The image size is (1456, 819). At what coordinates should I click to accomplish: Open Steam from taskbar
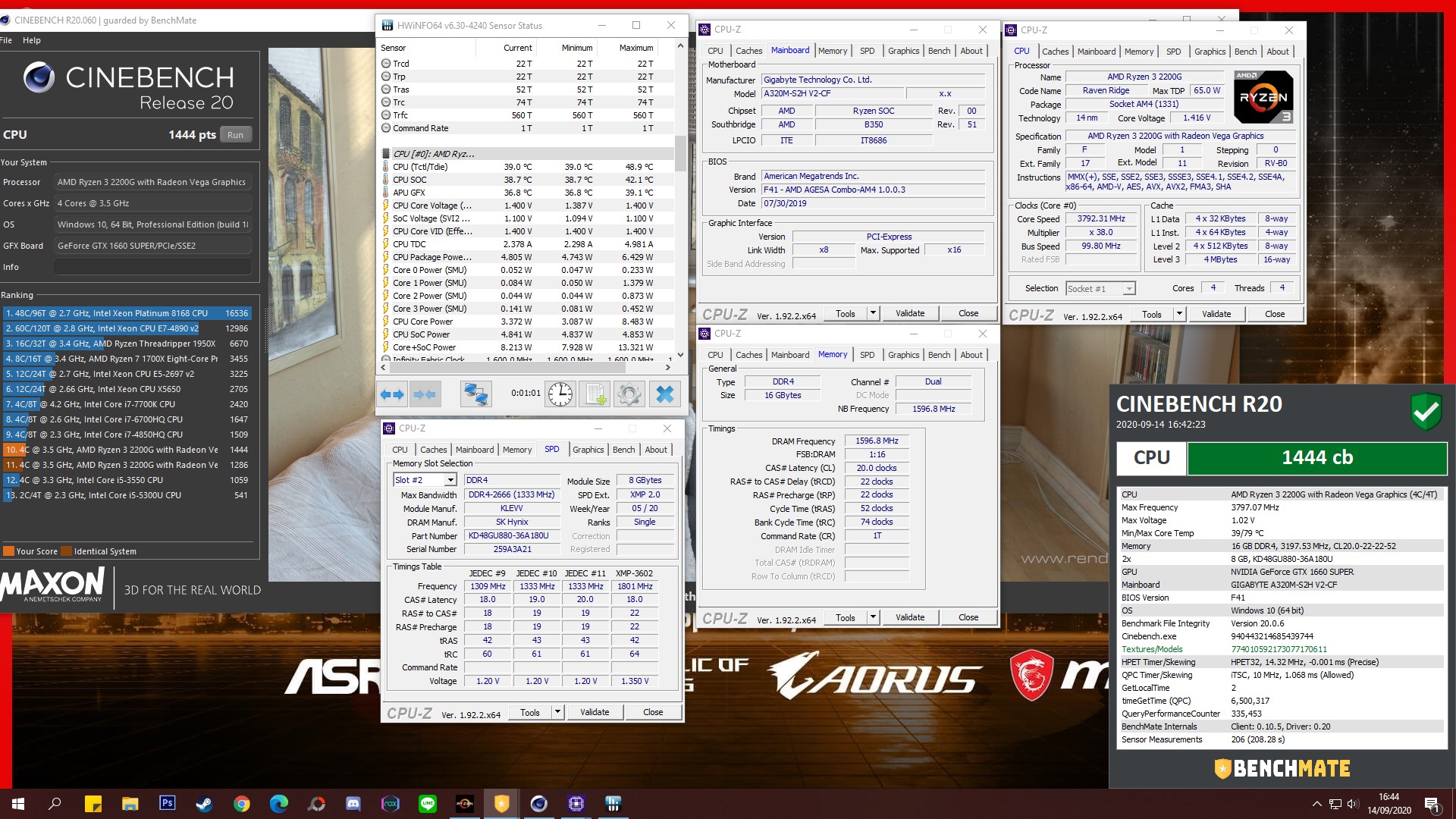tap(204, 804)
